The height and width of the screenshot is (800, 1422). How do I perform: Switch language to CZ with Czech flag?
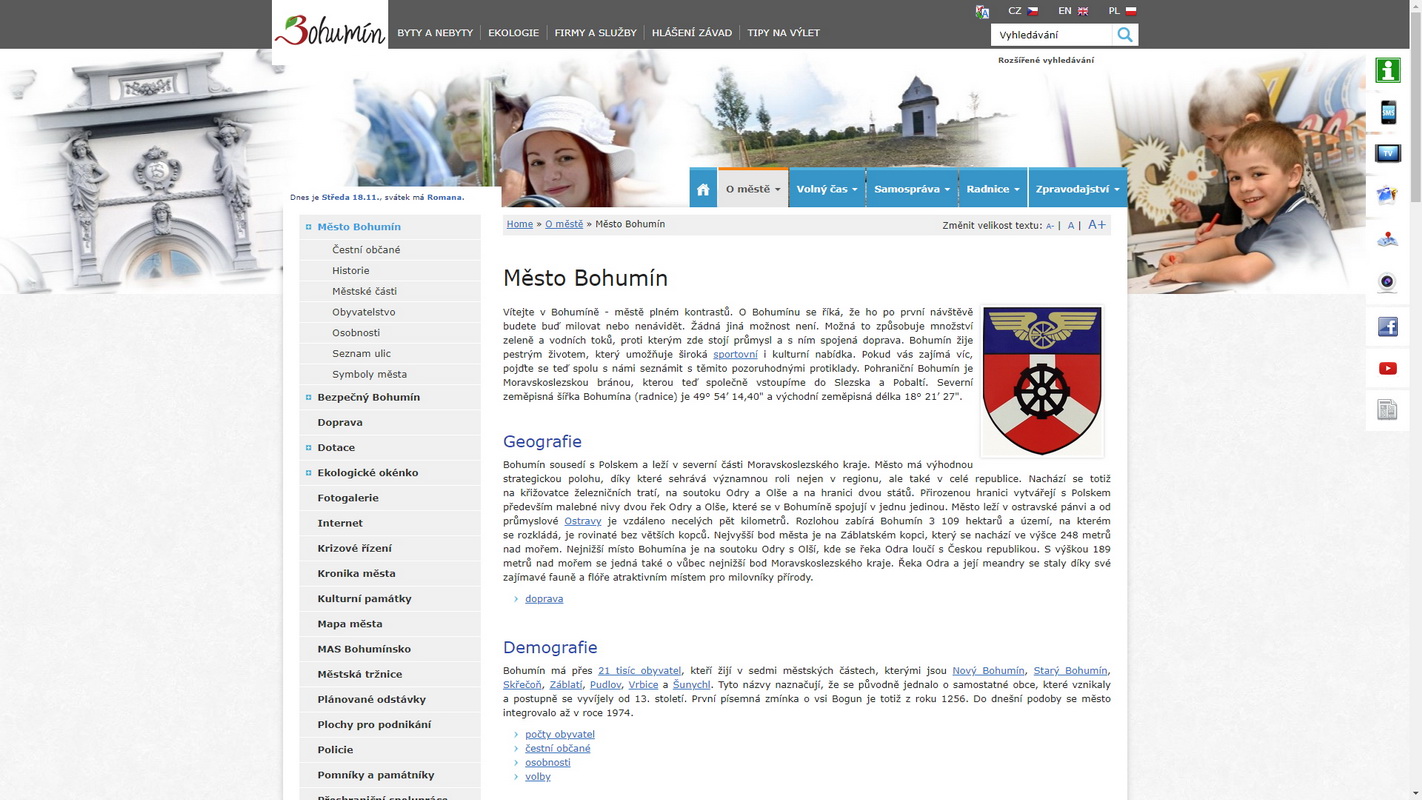1023,11
